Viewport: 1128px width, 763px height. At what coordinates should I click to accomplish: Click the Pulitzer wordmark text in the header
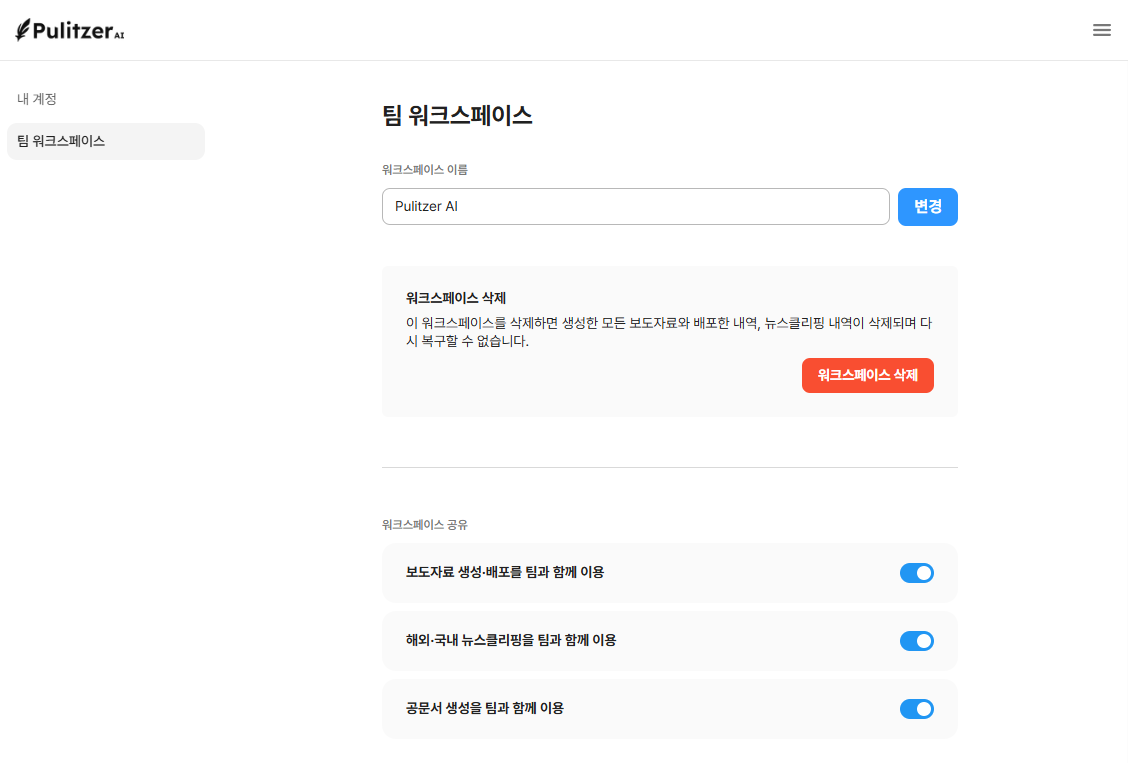coord(71,31)
